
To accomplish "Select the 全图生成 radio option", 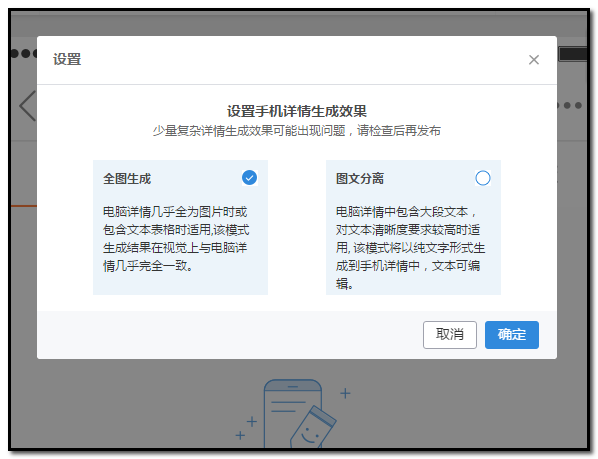I will point(249,178).
